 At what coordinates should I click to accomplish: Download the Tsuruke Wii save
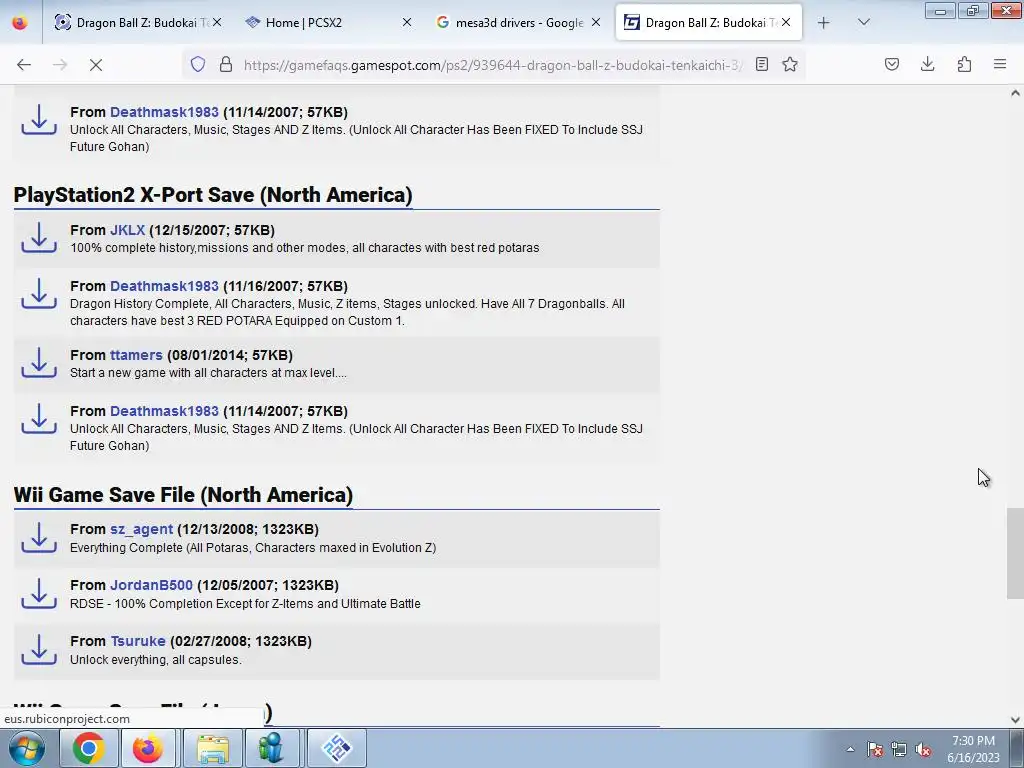39,649
